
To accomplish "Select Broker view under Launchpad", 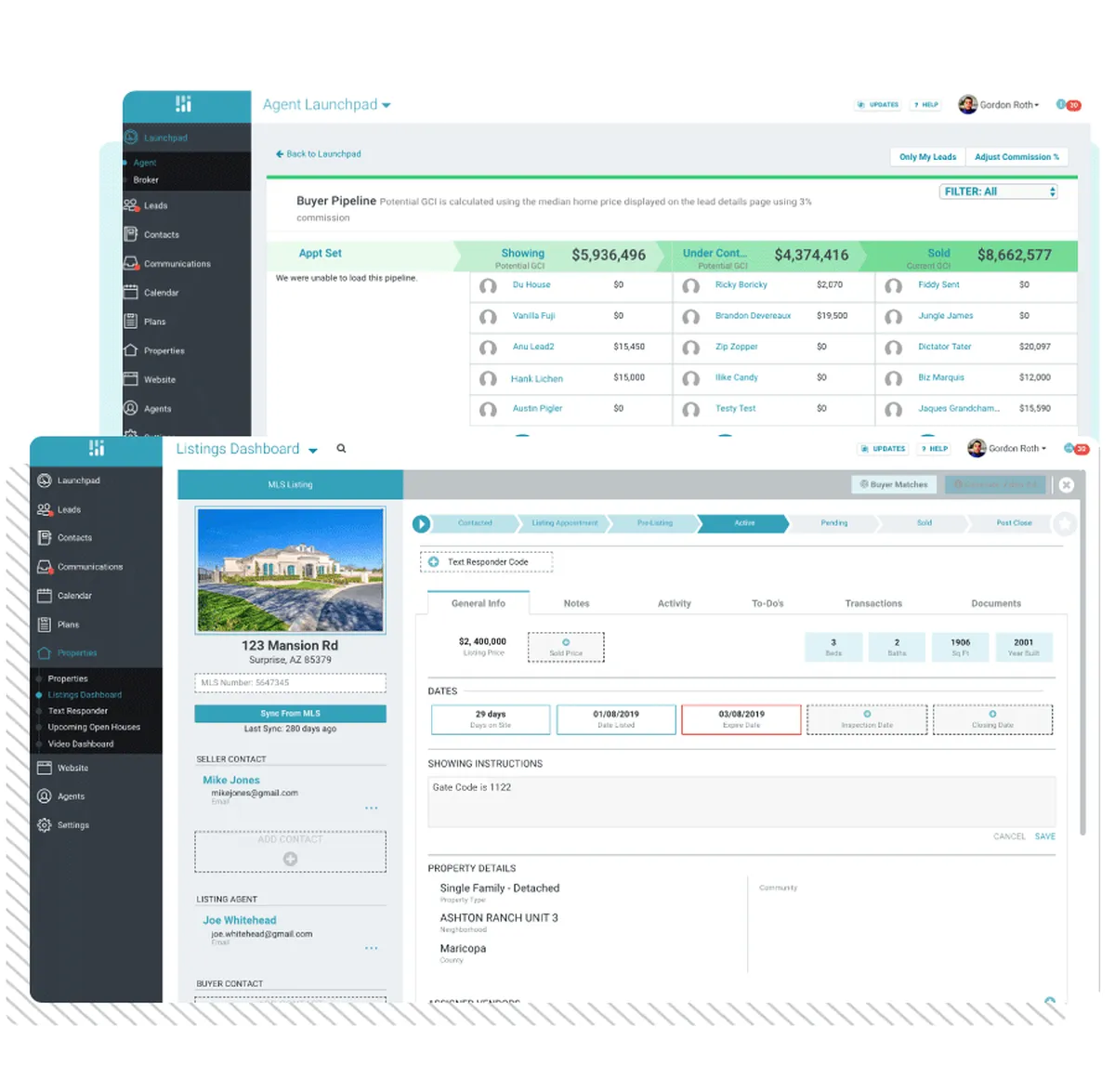I will point(146,180).
